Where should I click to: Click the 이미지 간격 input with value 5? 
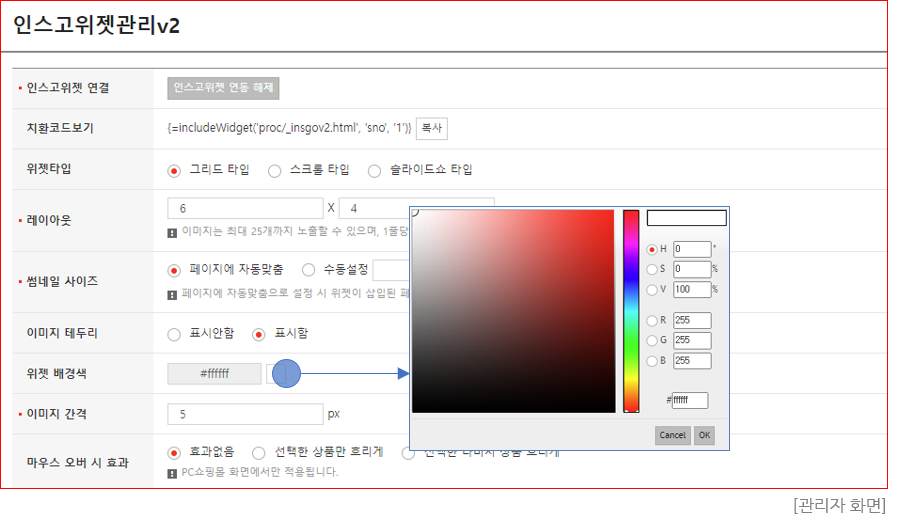pos(245,414)
